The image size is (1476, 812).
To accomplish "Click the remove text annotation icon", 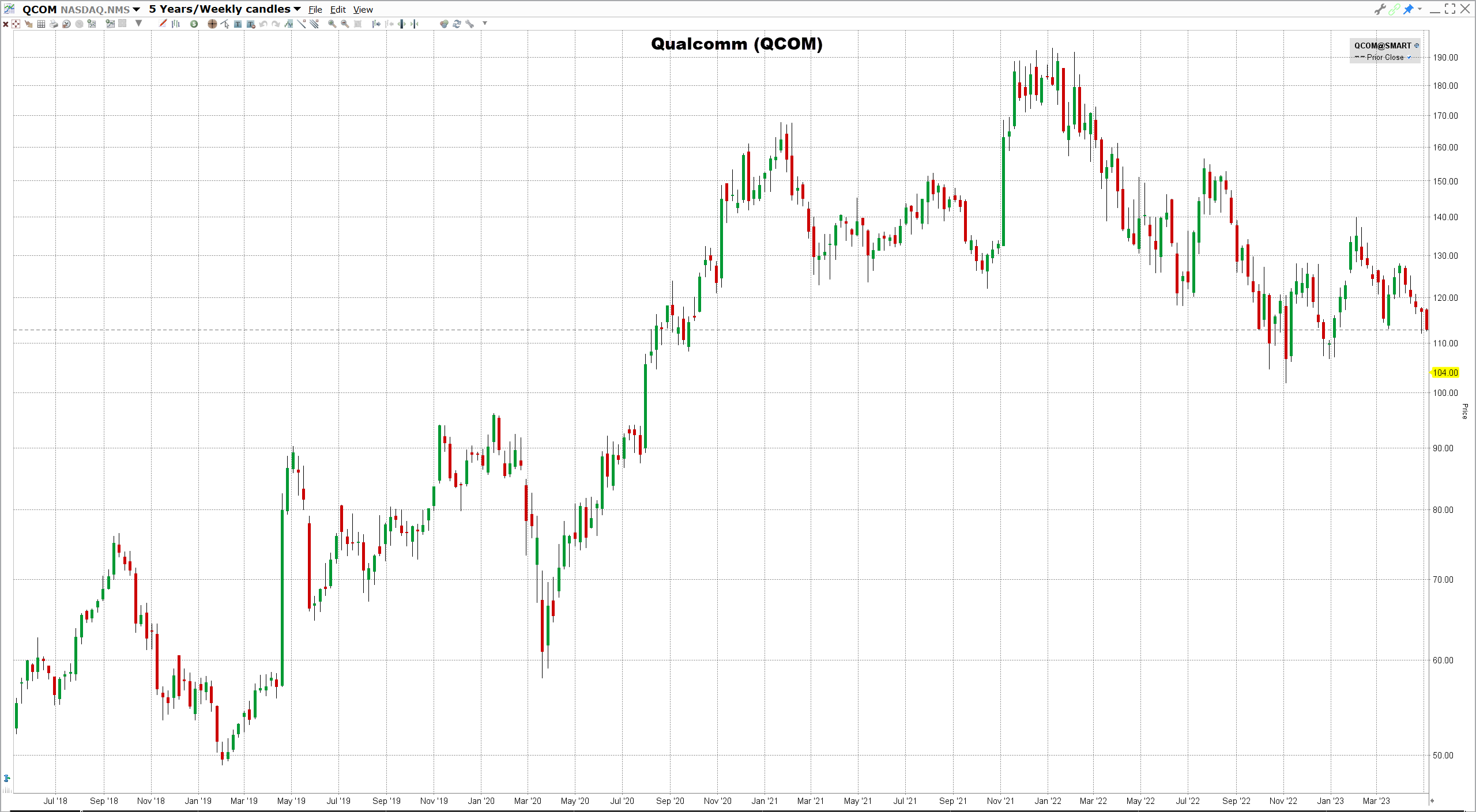I will coord(251,24).
